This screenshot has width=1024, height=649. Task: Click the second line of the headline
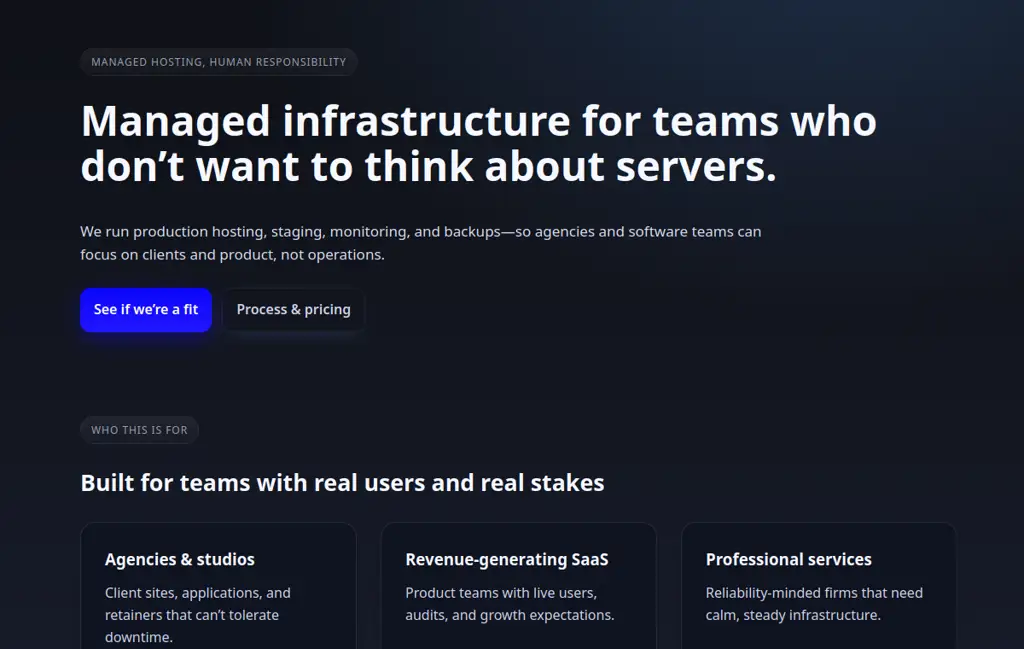pyautogui.click(x=428, y=166)
